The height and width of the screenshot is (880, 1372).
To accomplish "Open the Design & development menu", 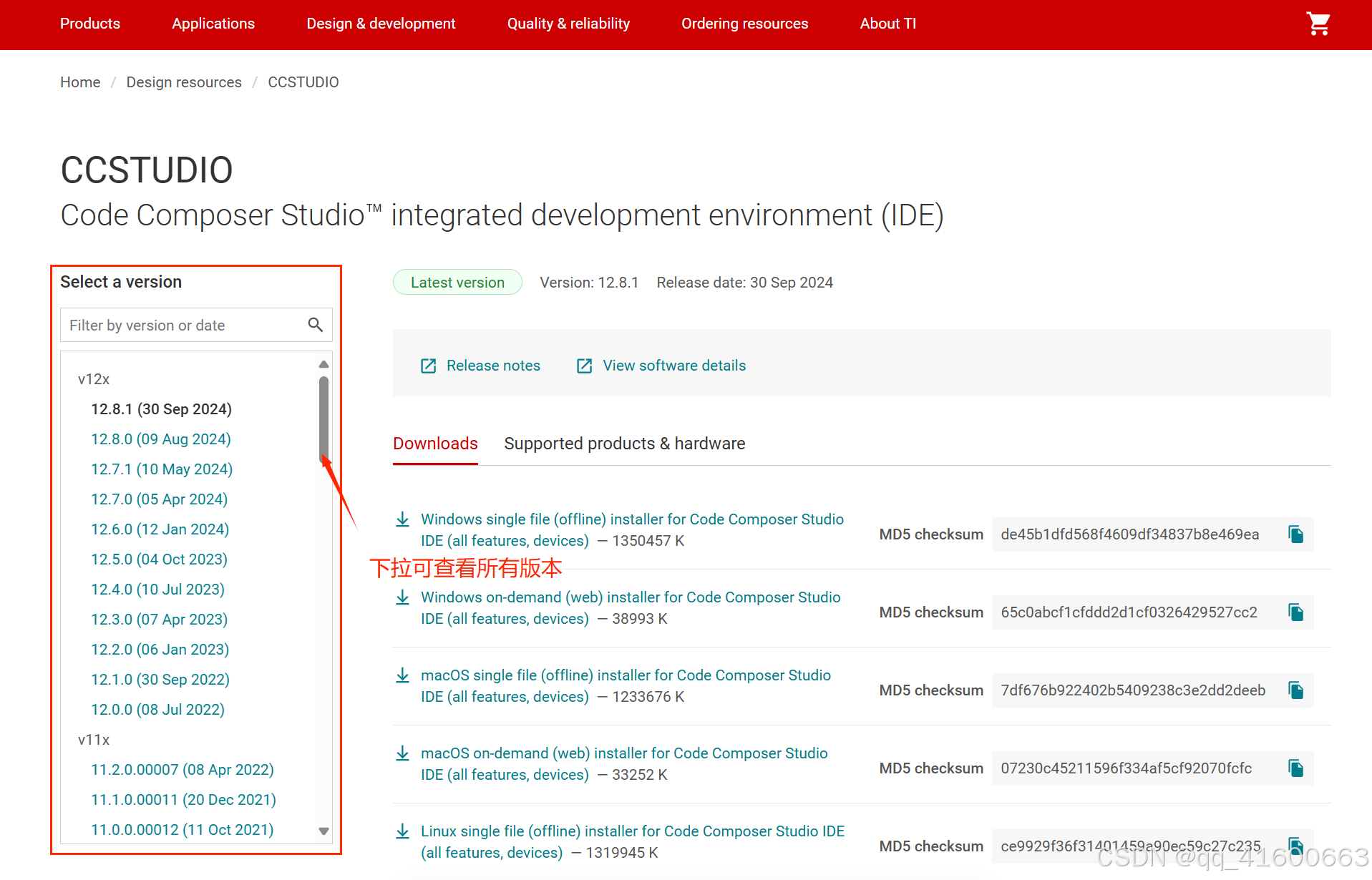I will pyautogui.click(x=381, y=24).
